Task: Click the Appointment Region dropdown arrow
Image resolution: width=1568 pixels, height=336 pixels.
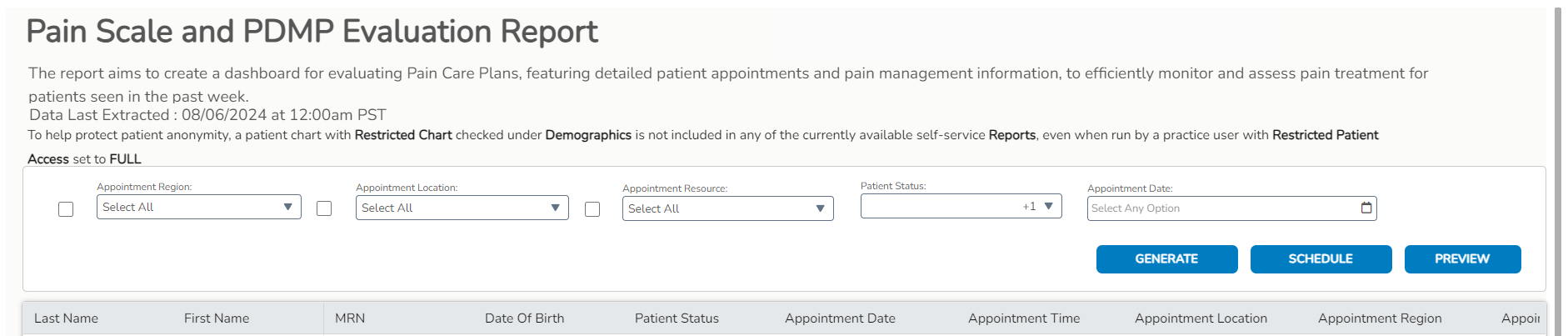Action: [x=287, y=207]
